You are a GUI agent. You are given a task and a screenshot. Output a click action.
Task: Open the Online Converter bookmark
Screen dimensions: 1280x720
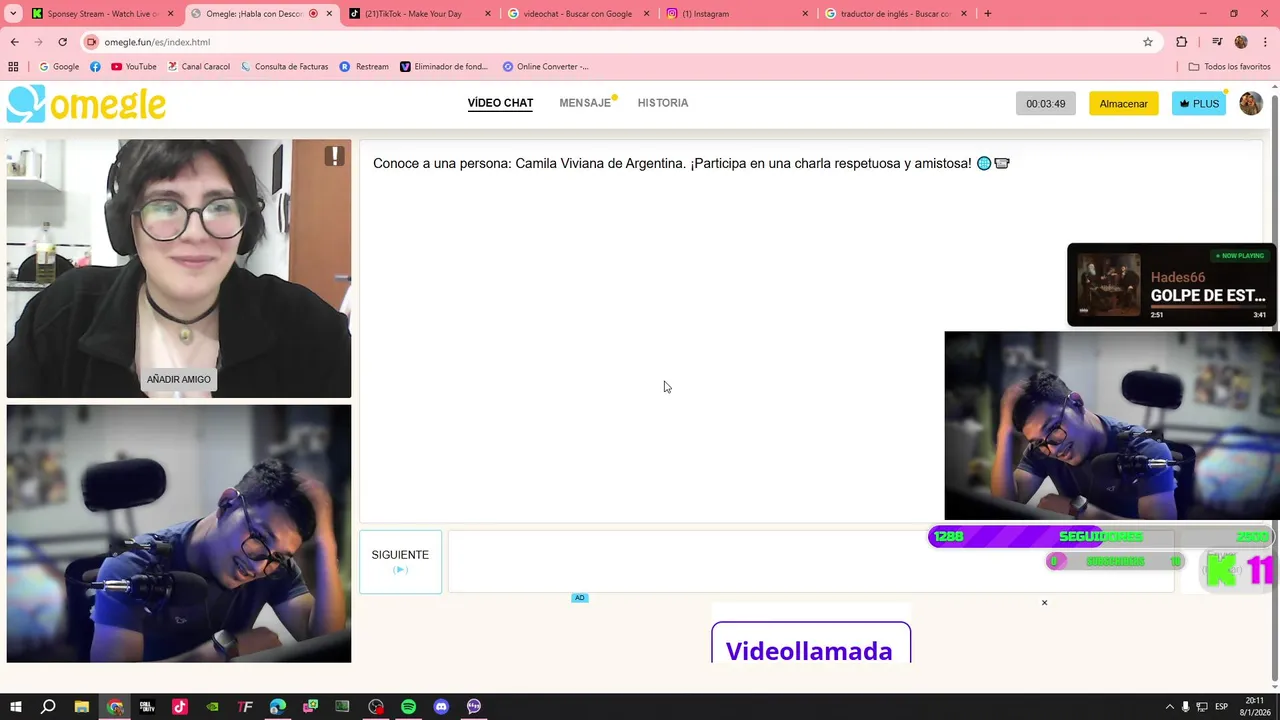(545, 66)
